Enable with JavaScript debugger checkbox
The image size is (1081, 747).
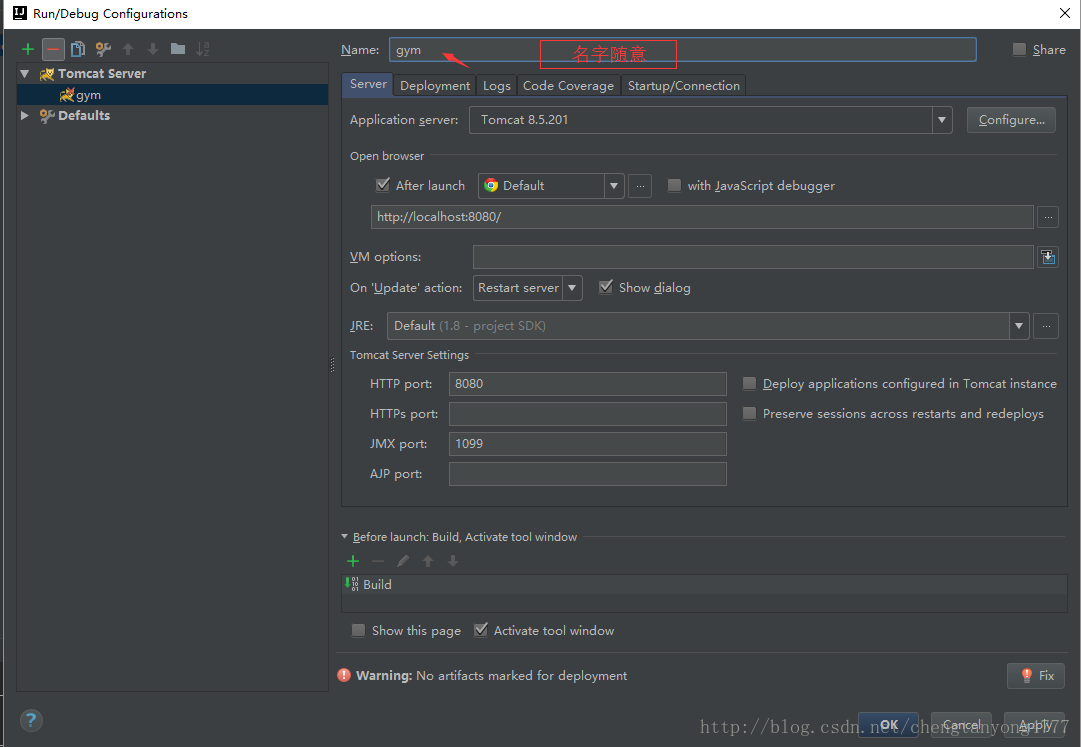[x=674, y=185]
